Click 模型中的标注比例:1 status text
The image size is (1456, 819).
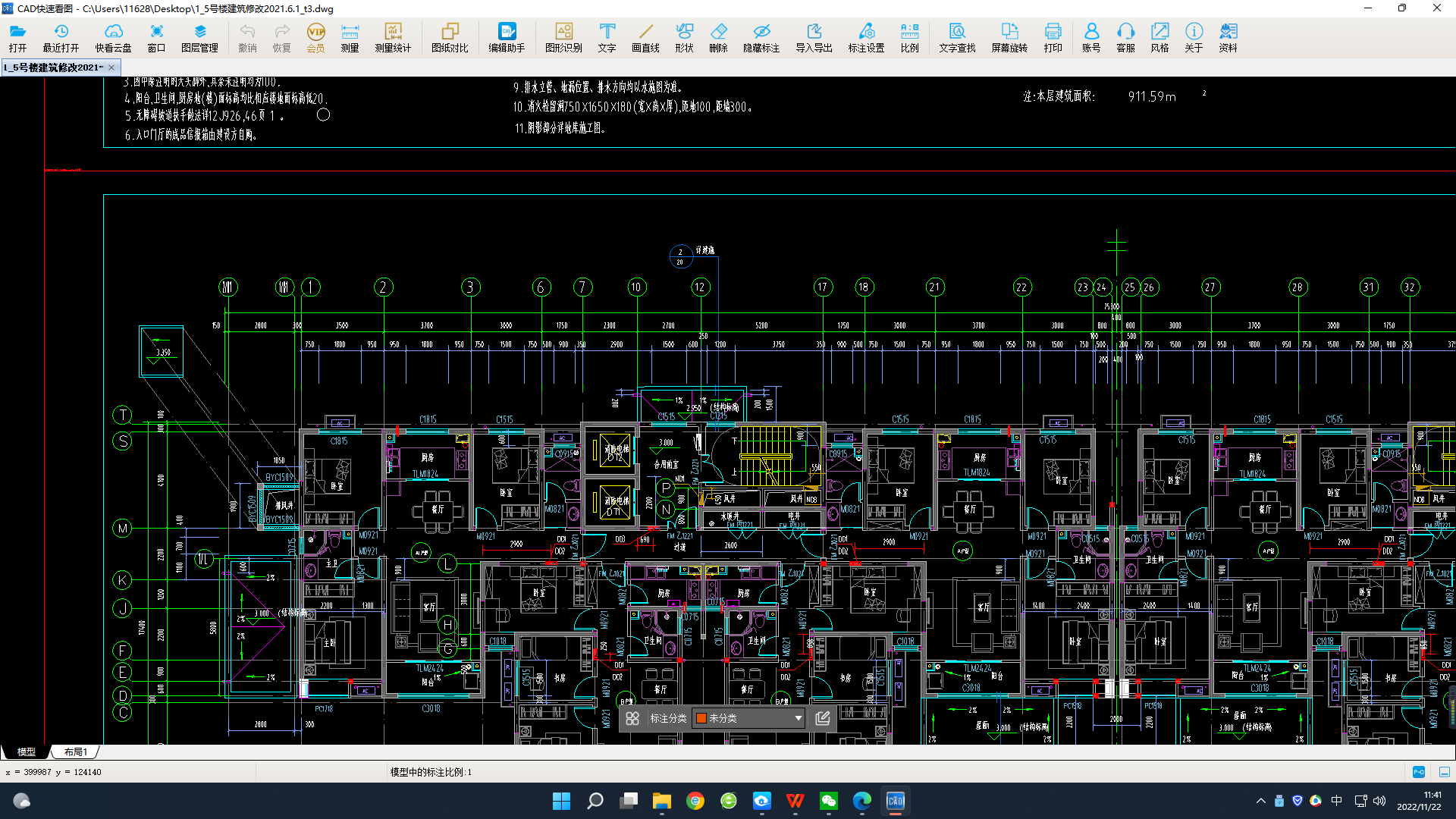click(431, 772)
